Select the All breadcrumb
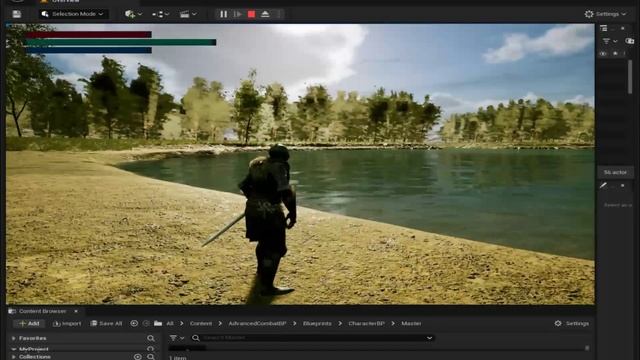The height and width of the screenshot is (360, 640). 170,323
